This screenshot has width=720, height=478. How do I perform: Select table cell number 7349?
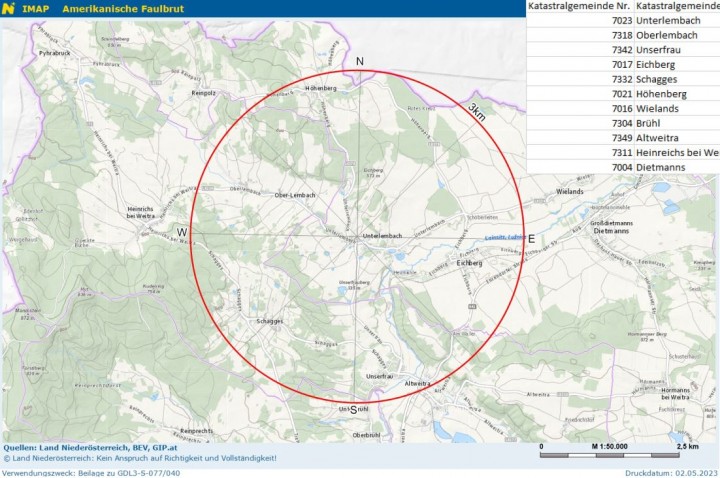pyautogui.click(x=622, y=138)
